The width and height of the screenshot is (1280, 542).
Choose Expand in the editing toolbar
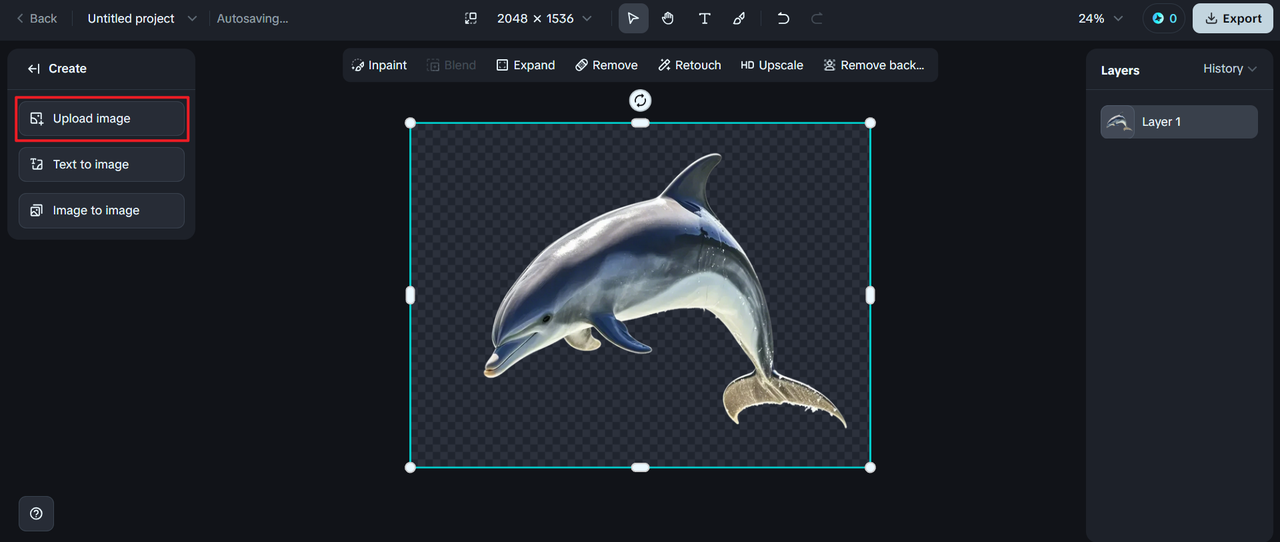(525, 65)
